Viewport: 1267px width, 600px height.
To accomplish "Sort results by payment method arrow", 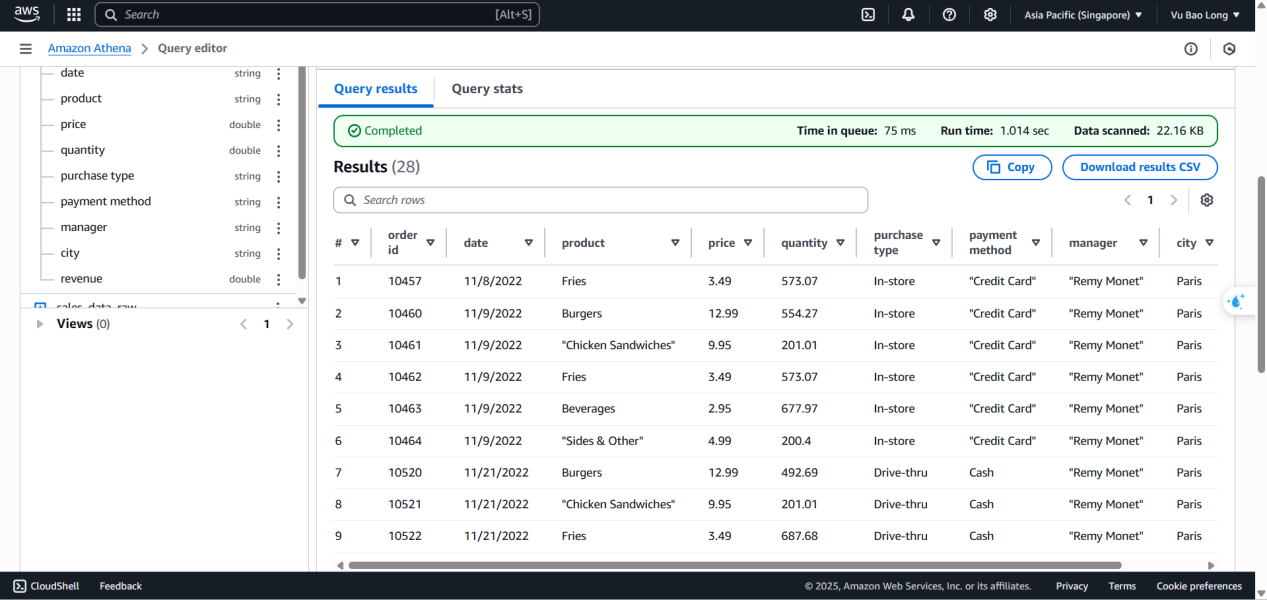I will pyautogui.click(x=1036, y=243).
